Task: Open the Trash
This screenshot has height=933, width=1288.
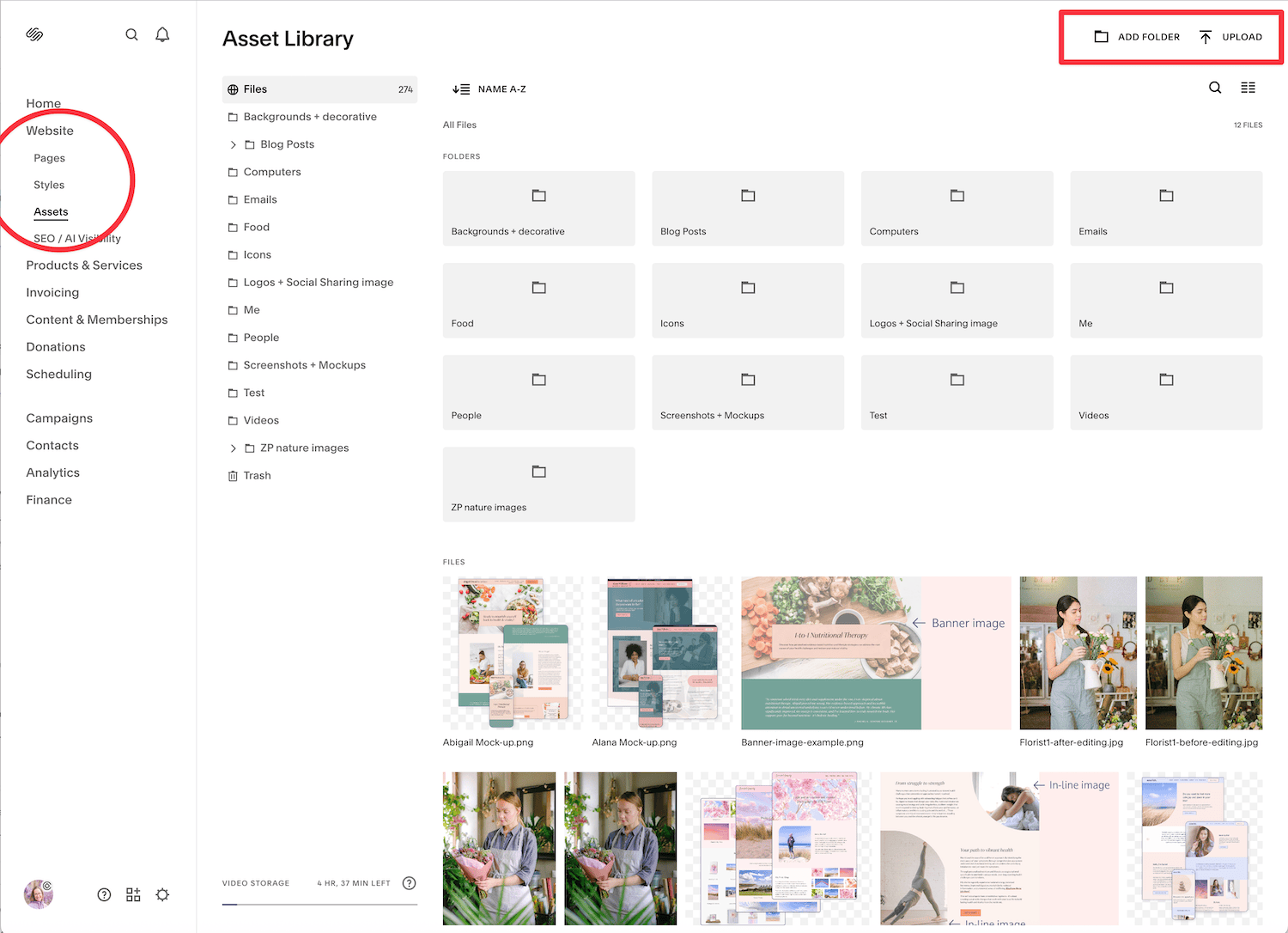Action: [256, 475]
